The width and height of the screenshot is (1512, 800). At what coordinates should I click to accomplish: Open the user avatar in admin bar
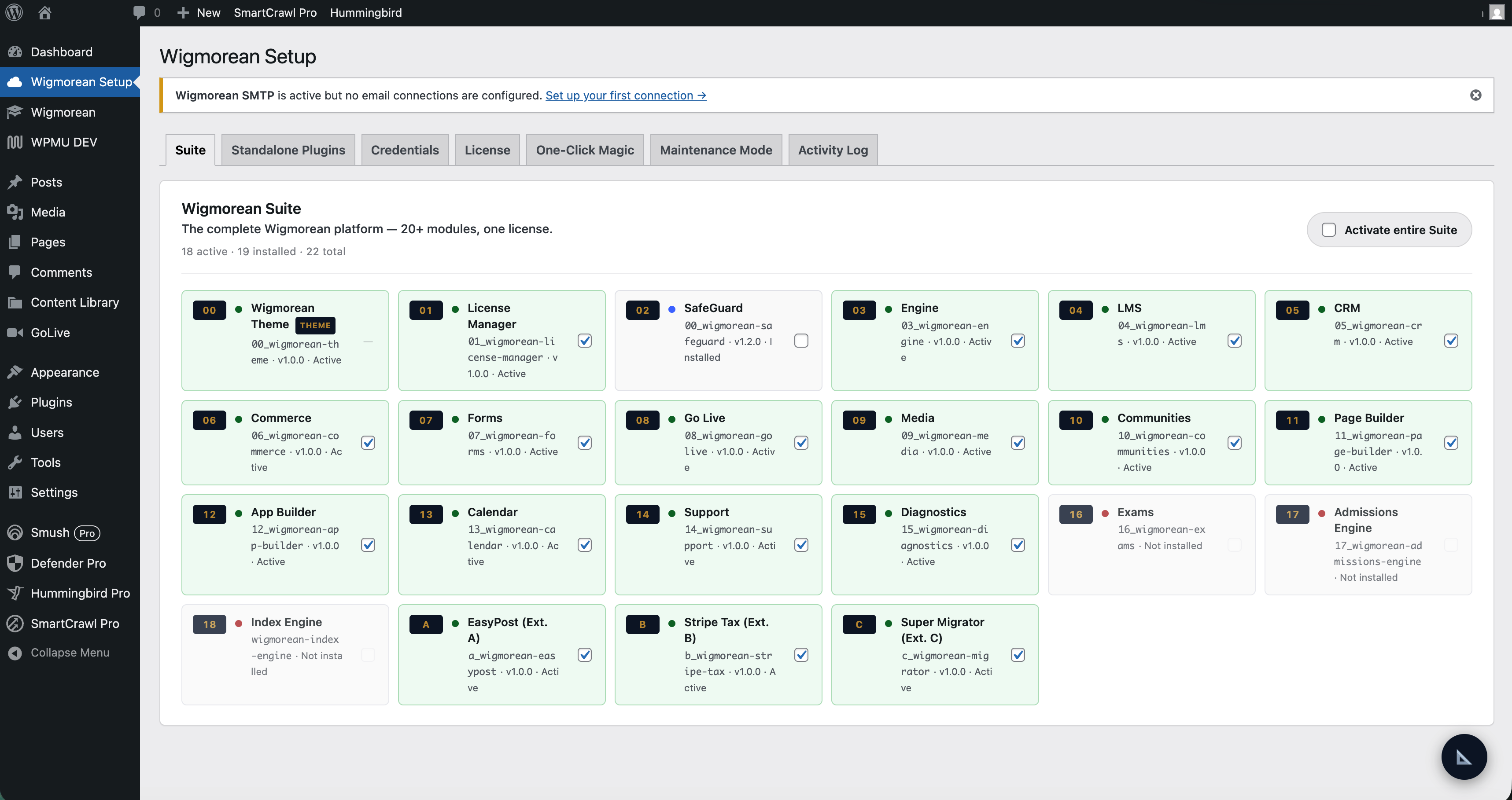1497,12
